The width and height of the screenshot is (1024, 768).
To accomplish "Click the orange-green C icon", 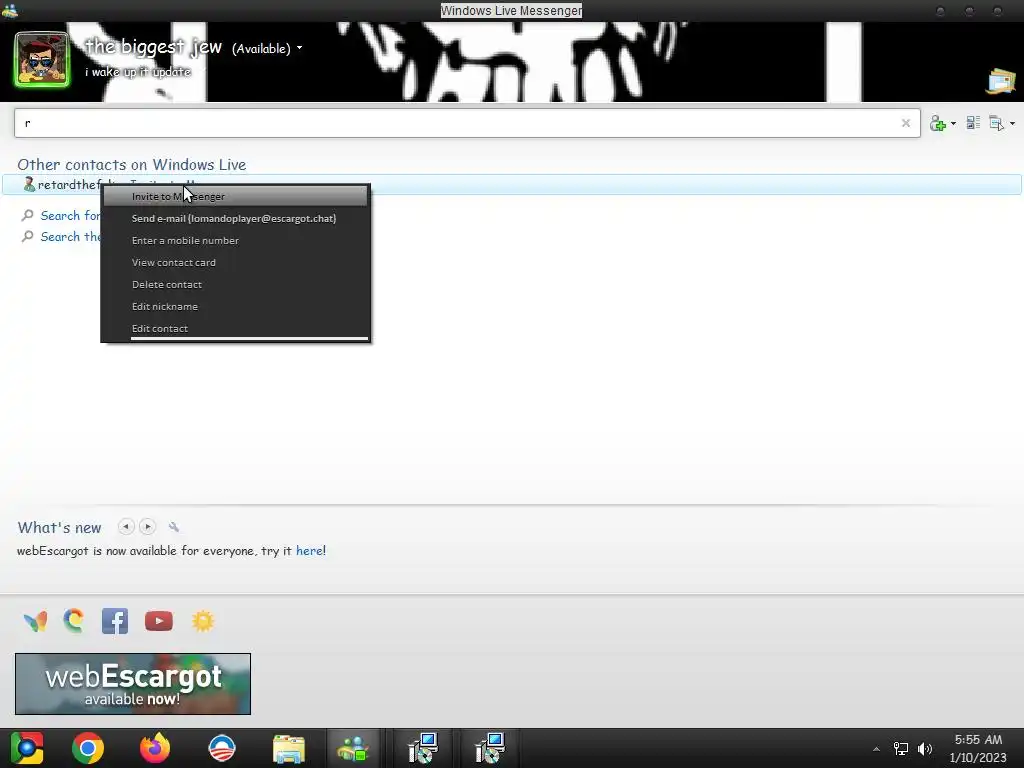I will pyautogui.click(x=74, y=621).
